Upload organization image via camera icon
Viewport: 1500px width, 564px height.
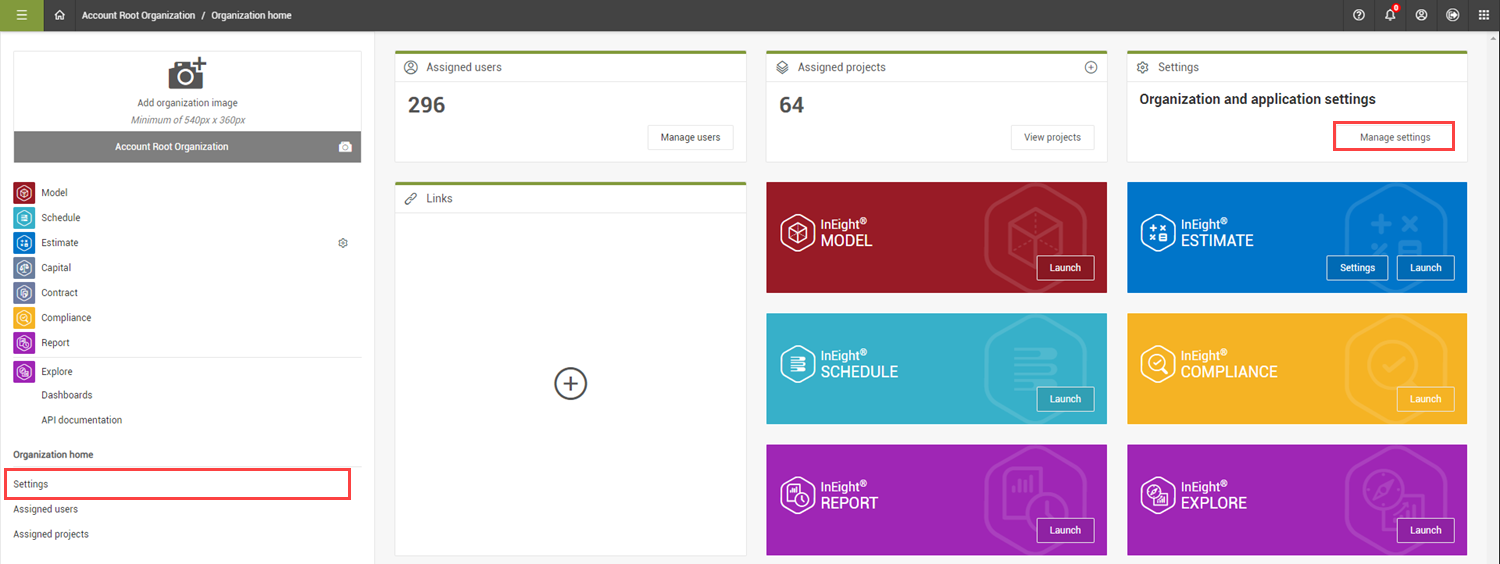[187, 74]
